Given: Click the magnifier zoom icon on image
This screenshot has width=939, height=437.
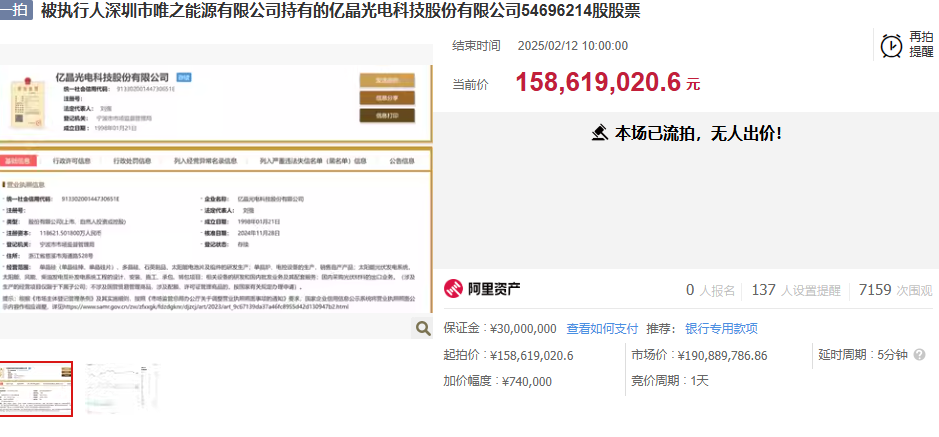Looking at the screenshot, I should 422,328.
